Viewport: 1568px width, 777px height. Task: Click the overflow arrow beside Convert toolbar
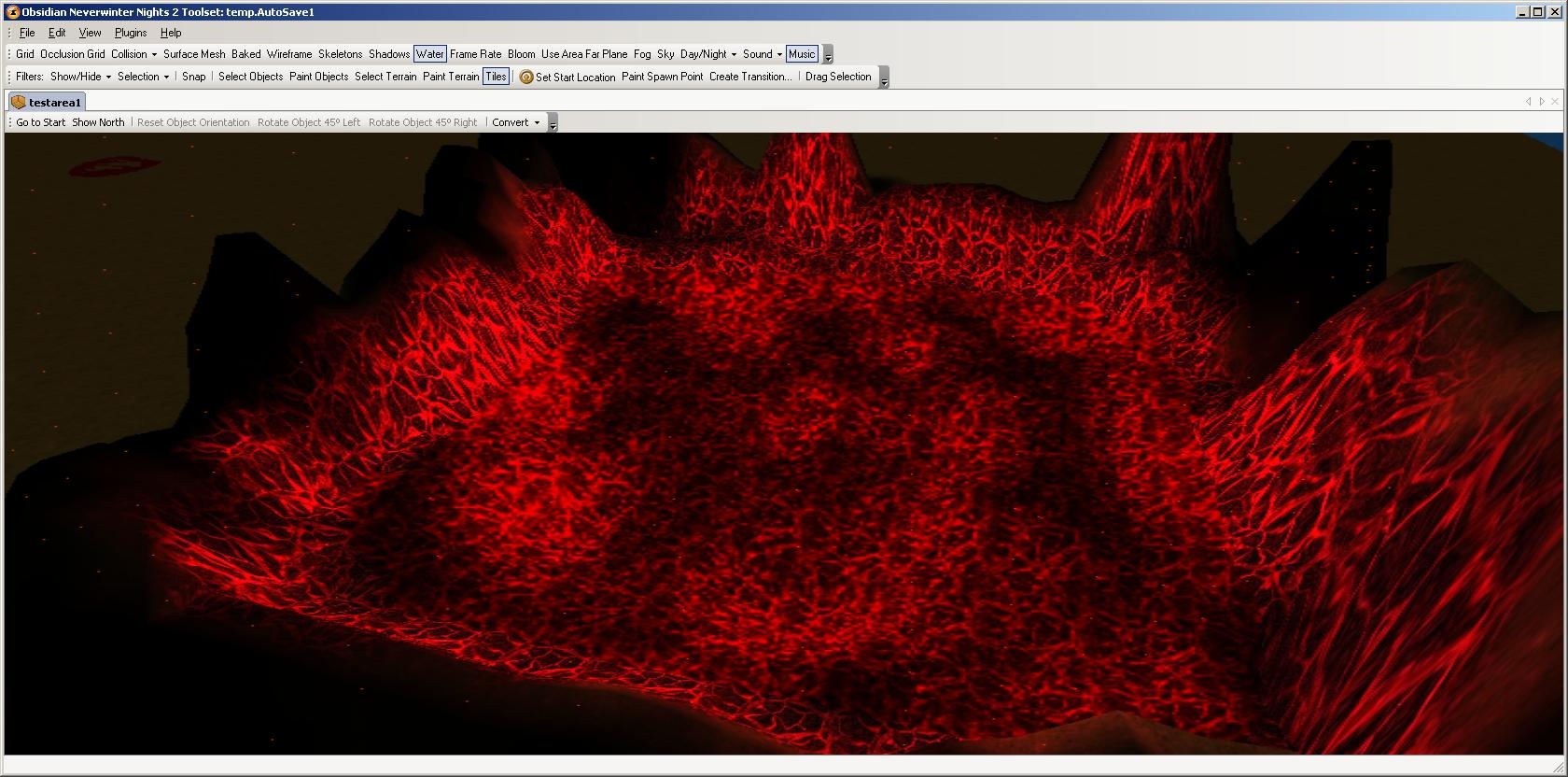point(553,124)
